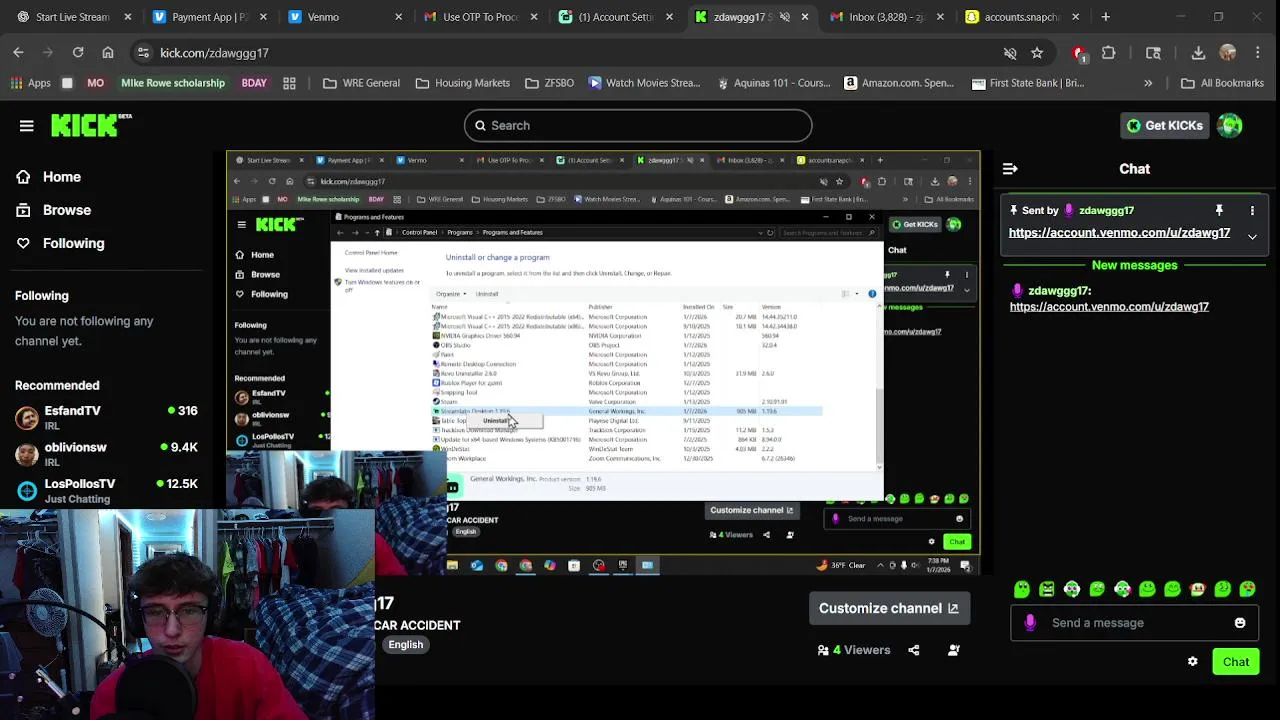Image resolution: width=1280 pixels, height=720 pixels.
Task: Click username zdawggg17 in chat message
Action: tap(1058, 291)
